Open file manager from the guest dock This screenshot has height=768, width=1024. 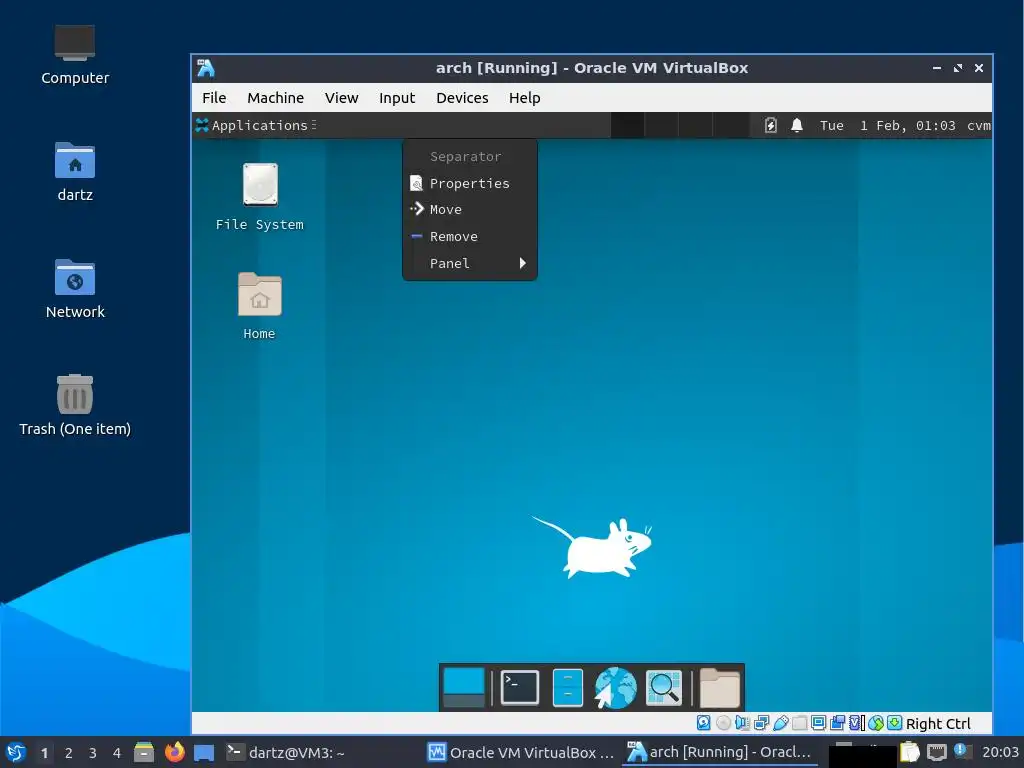pos(568,688)
